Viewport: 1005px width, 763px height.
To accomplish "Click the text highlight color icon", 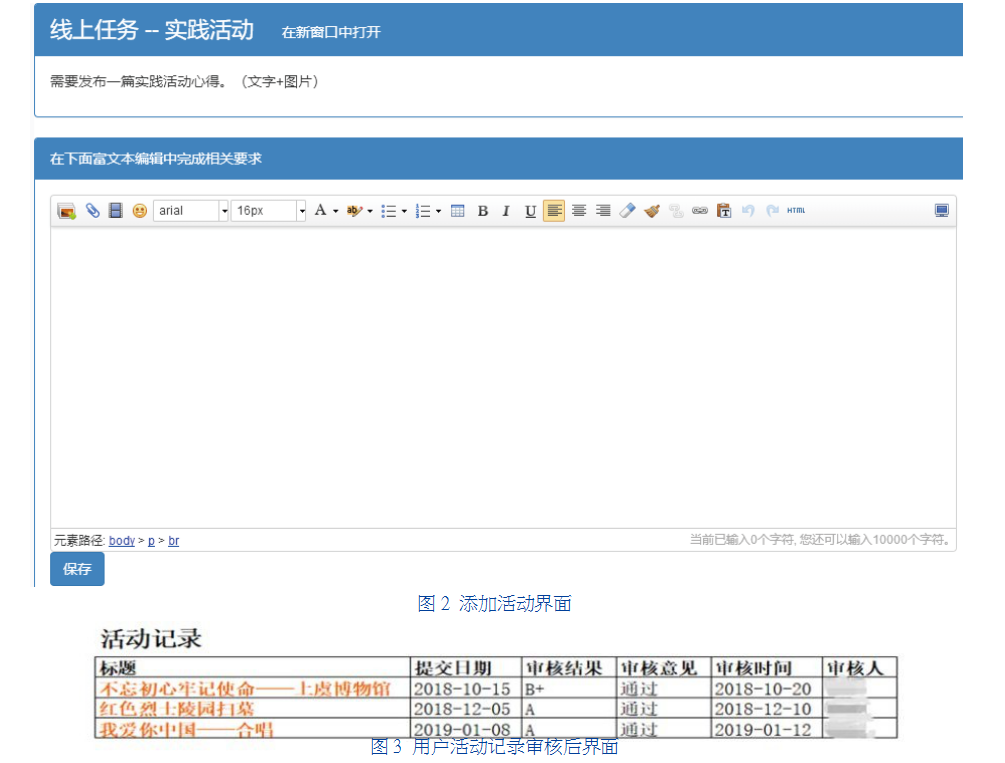I will pos(354,211).
